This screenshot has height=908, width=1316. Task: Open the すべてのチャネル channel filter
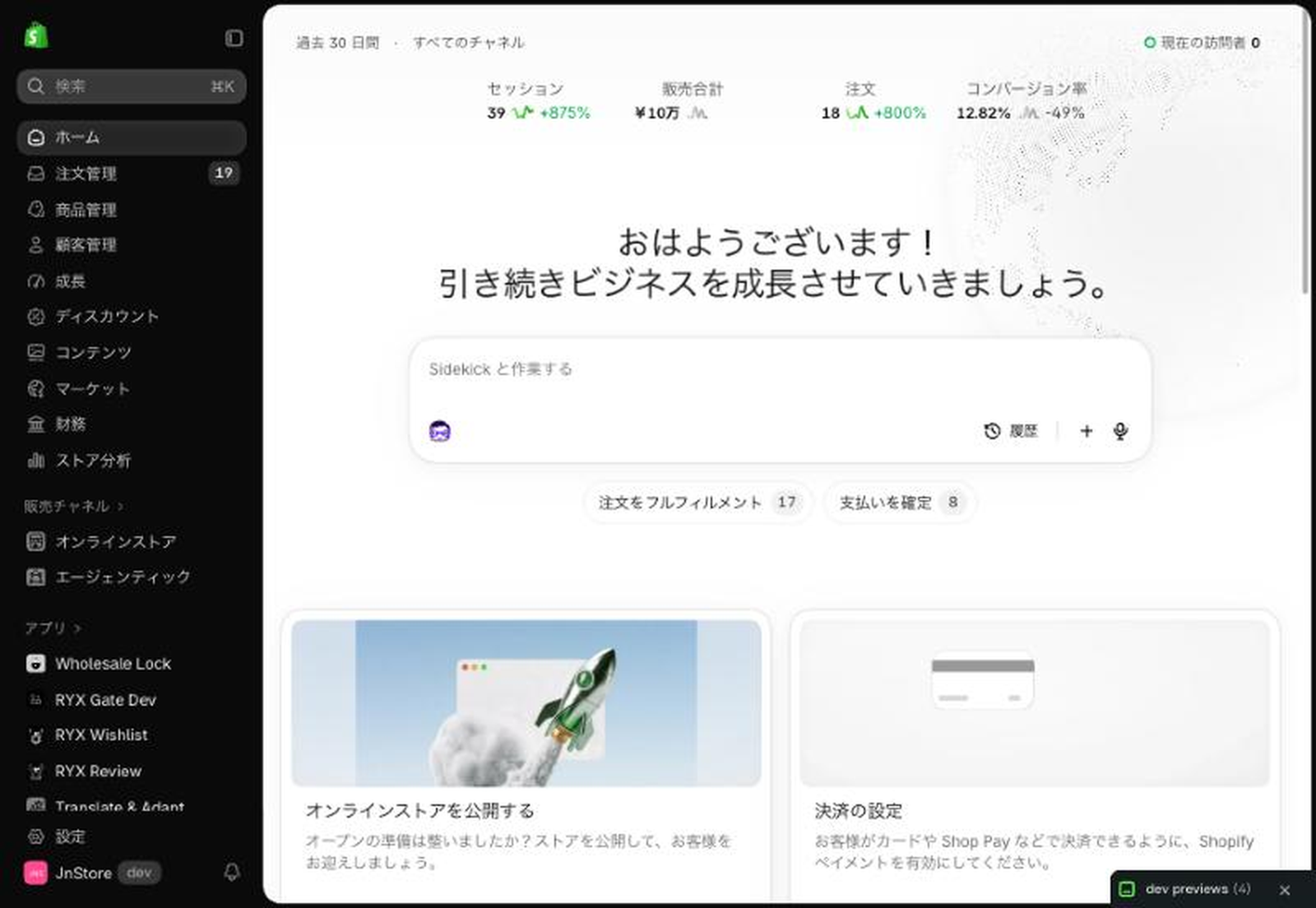[468, 43]
